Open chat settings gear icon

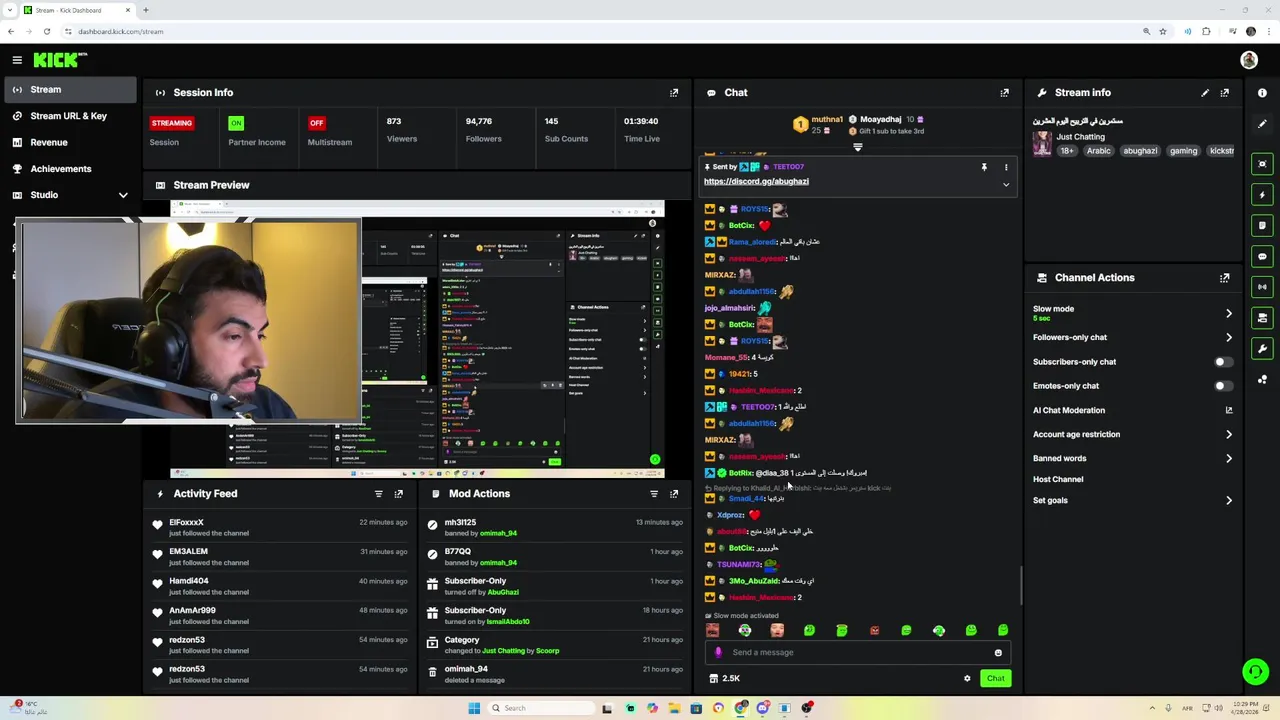coord(967,679)
